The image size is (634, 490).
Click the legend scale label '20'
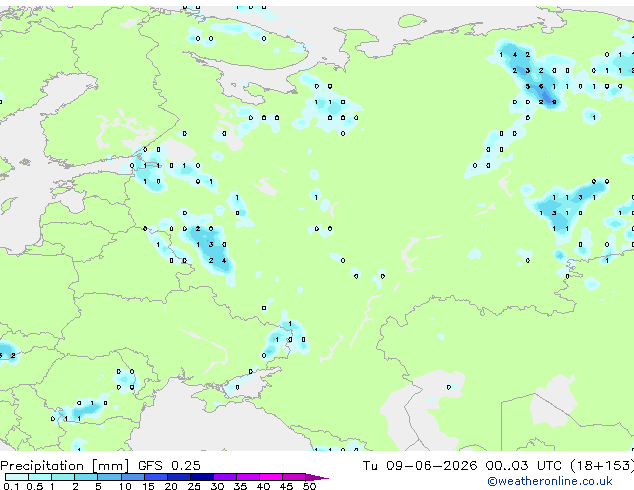pos(171,486)
